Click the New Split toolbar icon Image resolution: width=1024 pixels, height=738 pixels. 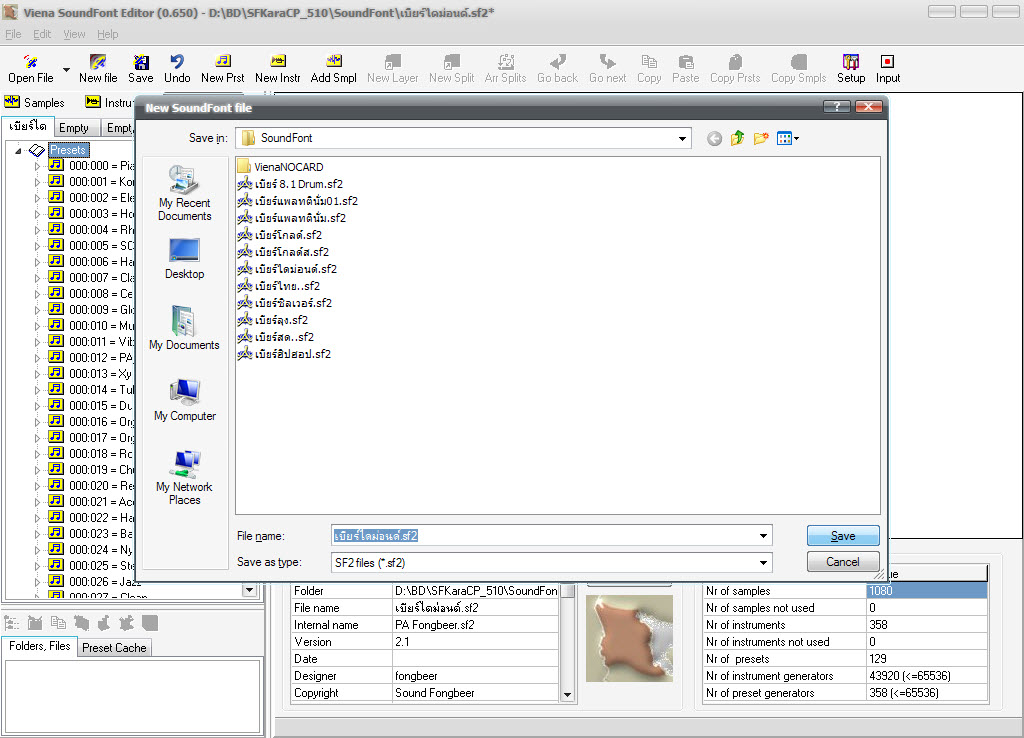(451, 69)
